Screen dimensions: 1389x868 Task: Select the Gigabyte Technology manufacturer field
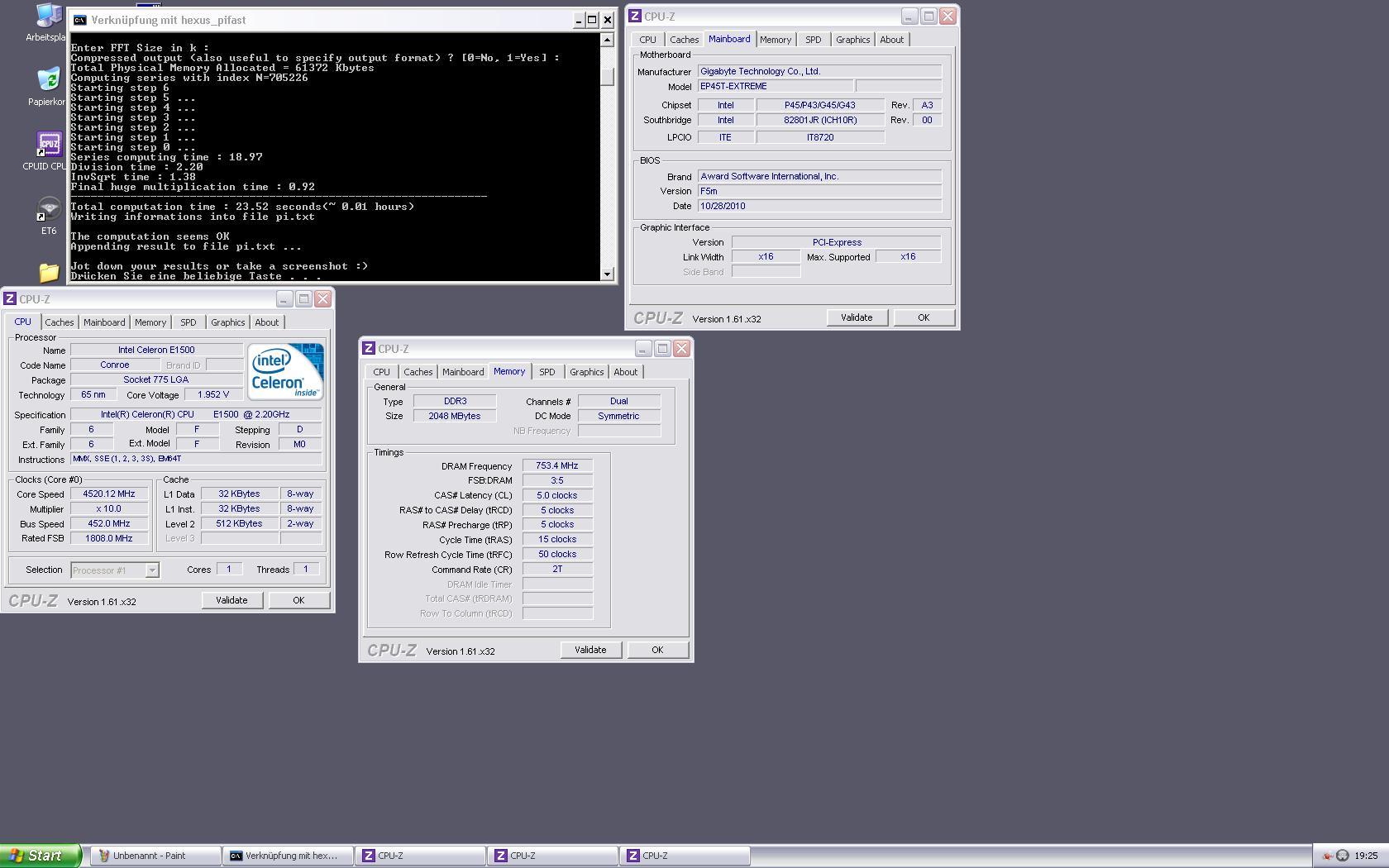tap(819, 71)
